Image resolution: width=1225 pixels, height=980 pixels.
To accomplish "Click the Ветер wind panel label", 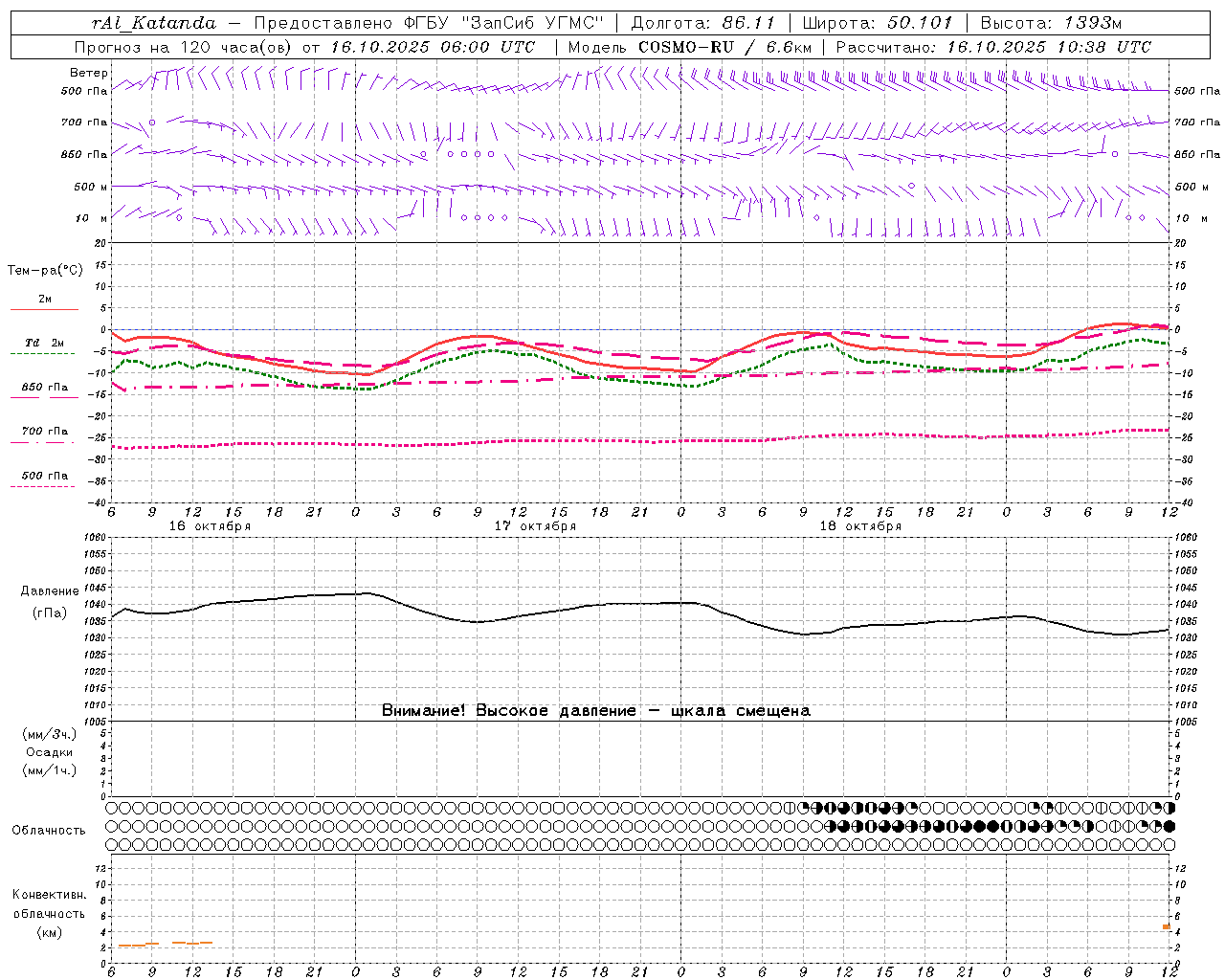I will [89, 73].
